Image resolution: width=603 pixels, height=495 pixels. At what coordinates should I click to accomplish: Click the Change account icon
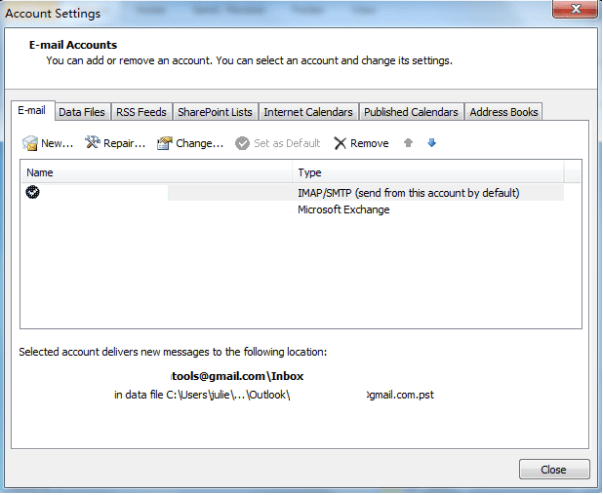pos(165,143)
